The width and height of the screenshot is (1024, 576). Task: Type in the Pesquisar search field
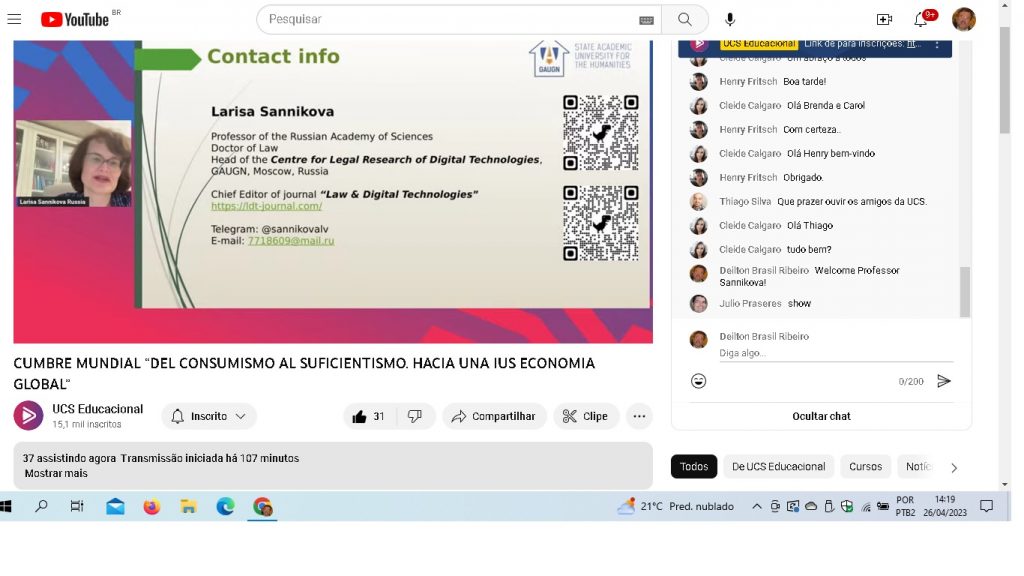click(450, 19)
